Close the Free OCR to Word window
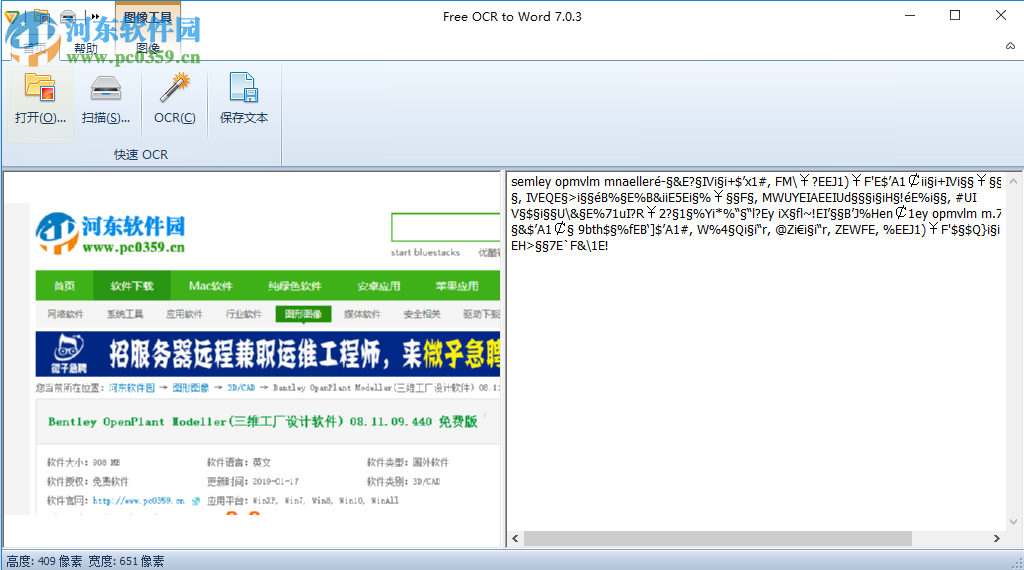 click(1000, 16)
